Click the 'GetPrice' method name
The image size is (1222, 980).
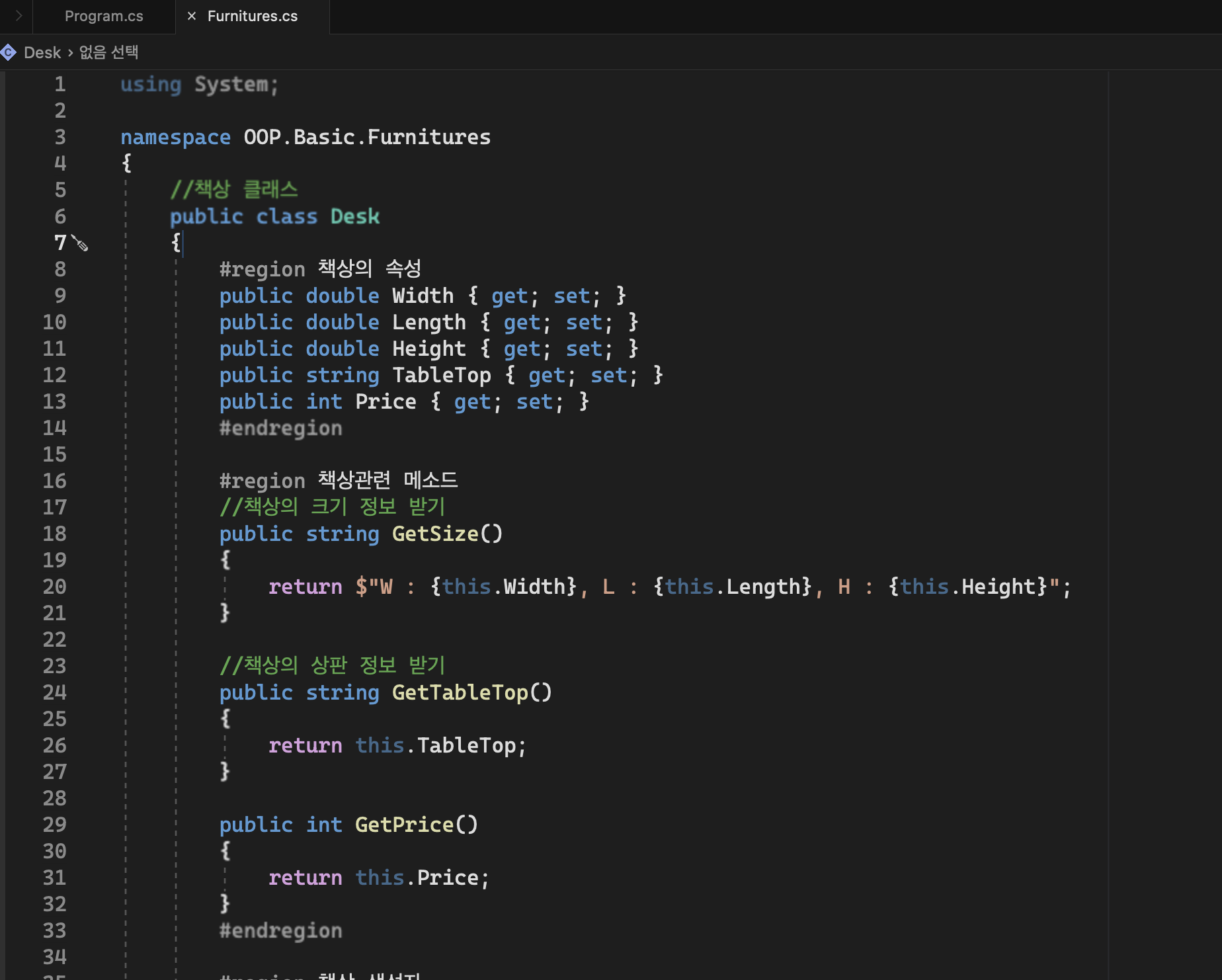tap(405, 825)
